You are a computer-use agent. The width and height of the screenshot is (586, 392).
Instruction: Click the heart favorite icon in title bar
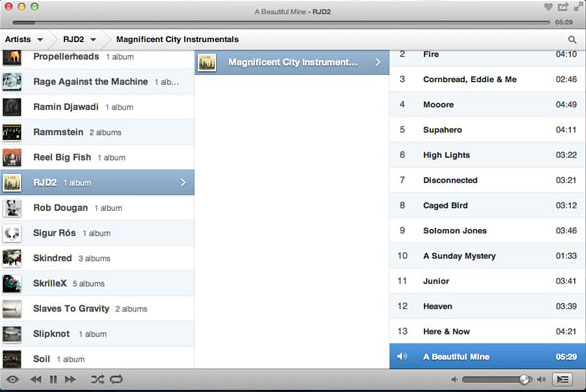[x=548, y=7]
